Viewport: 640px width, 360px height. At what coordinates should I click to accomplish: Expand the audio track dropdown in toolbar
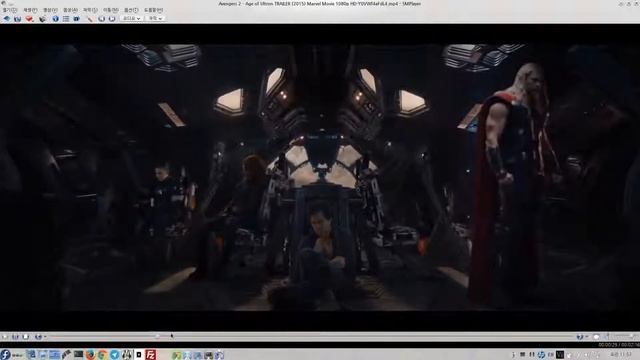(131, 19)
